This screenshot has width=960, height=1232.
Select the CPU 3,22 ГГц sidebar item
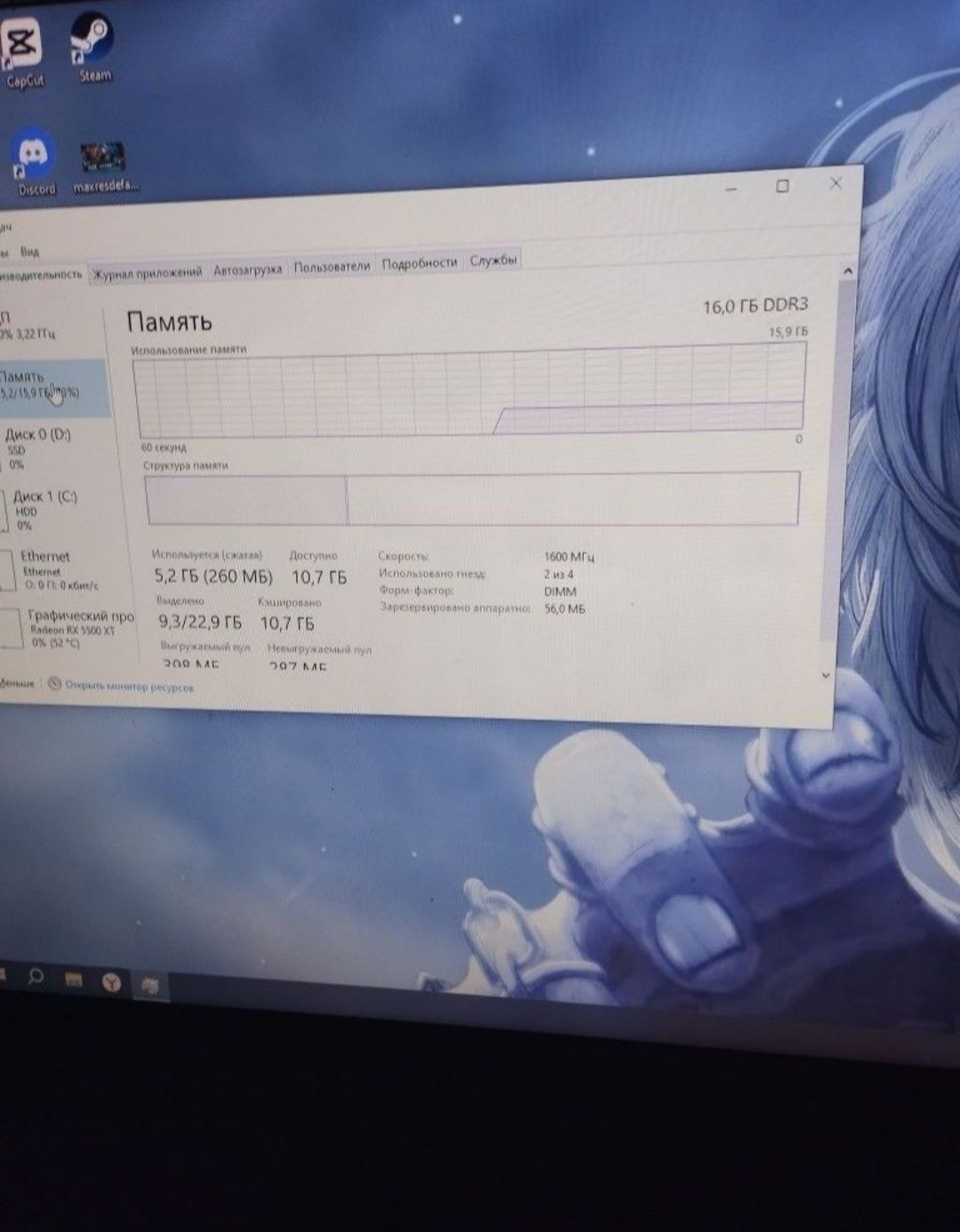point(49,326)
